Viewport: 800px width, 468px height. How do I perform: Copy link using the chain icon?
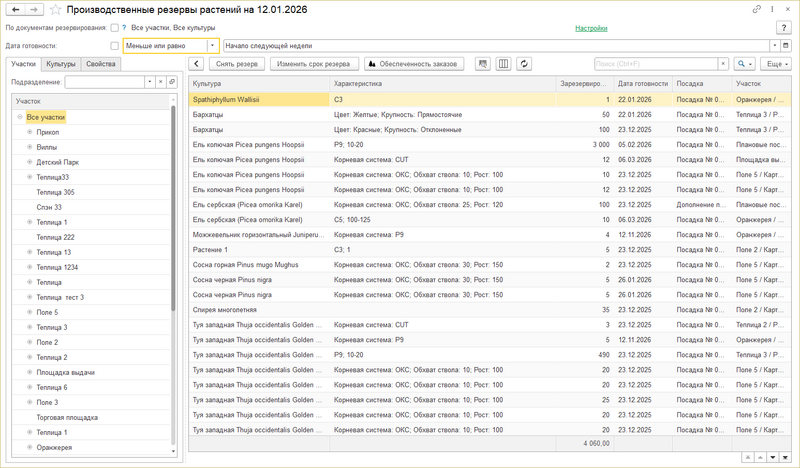[755, 9]
